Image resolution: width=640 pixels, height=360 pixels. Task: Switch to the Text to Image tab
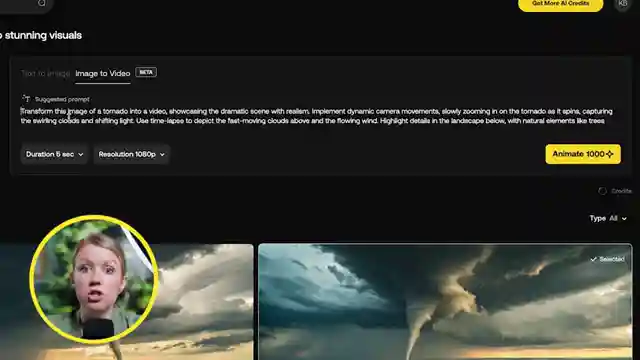[45, 73]
